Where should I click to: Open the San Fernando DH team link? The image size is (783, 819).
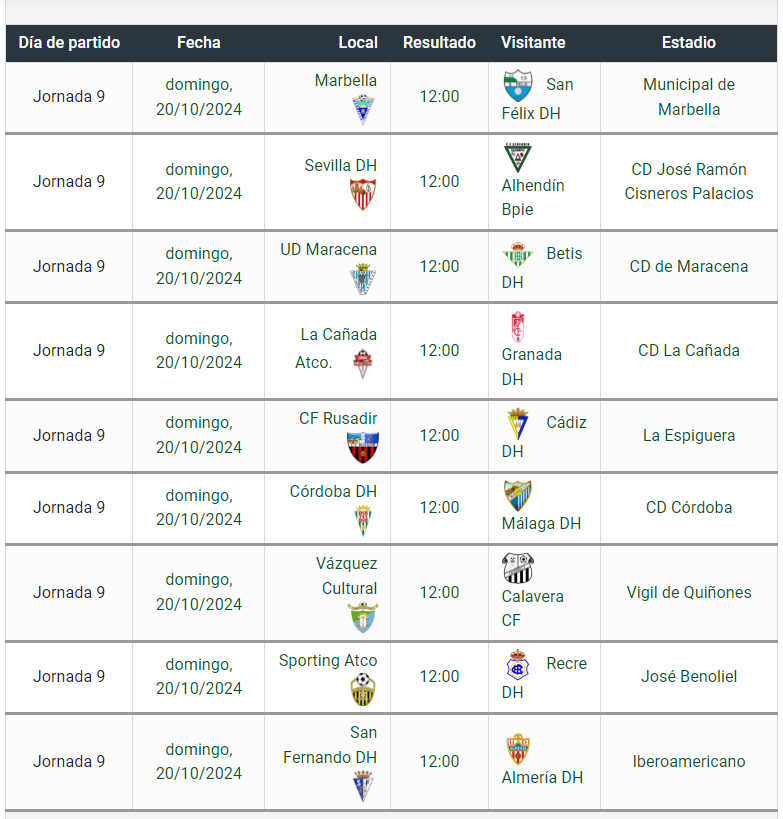tap(330, 745)
